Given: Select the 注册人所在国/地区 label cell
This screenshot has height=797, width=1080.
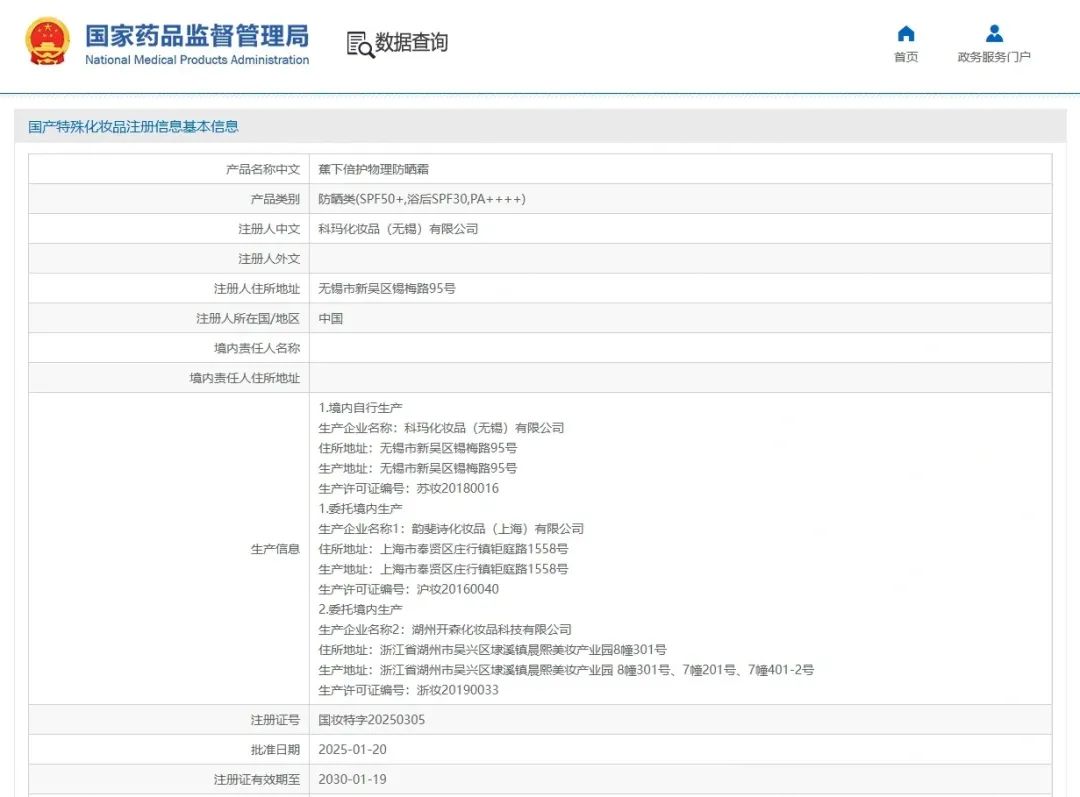Looking at the screenshot, I should click(x=169, y=318).
